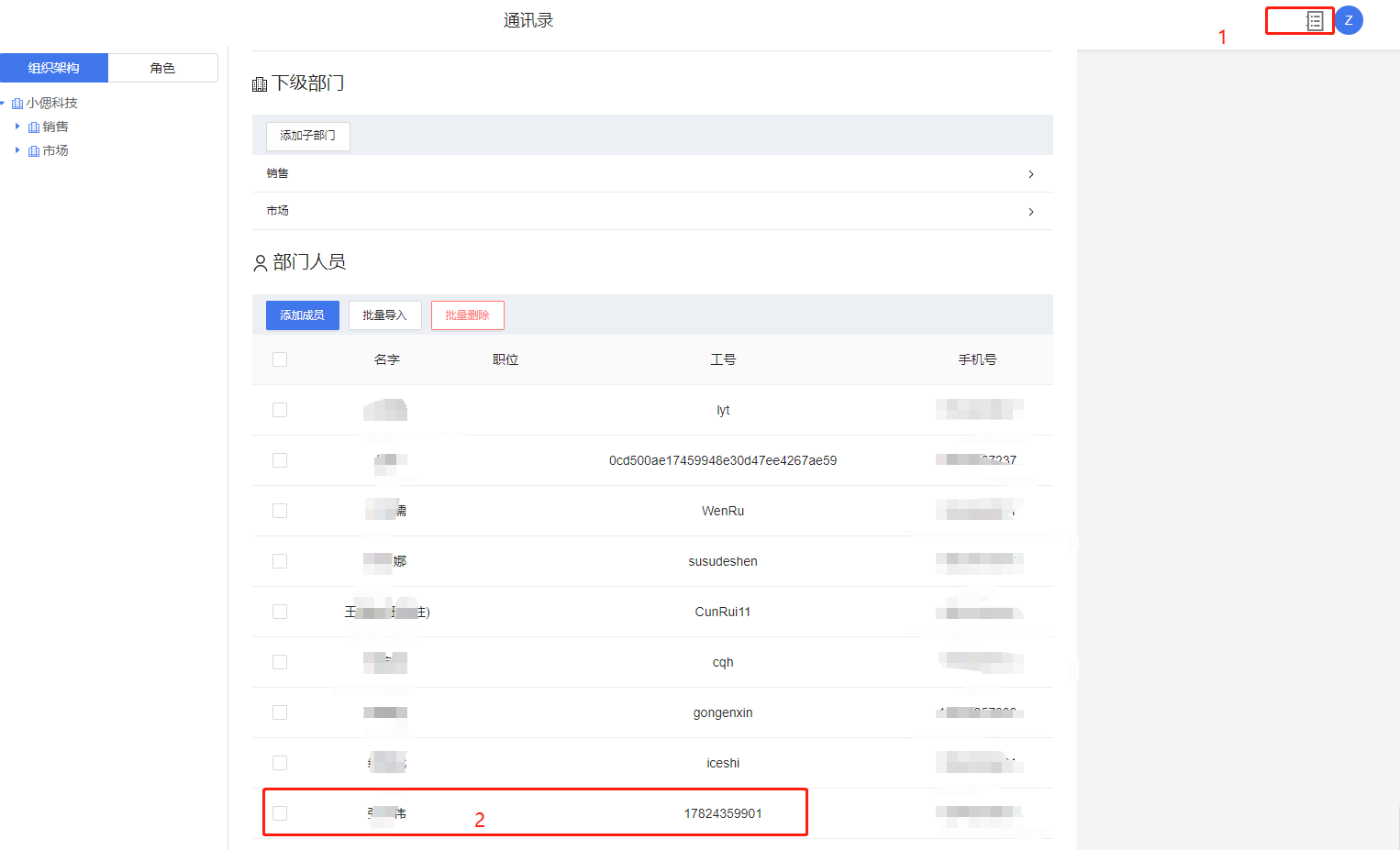Click the 添加成员 button

click(302, 315)
